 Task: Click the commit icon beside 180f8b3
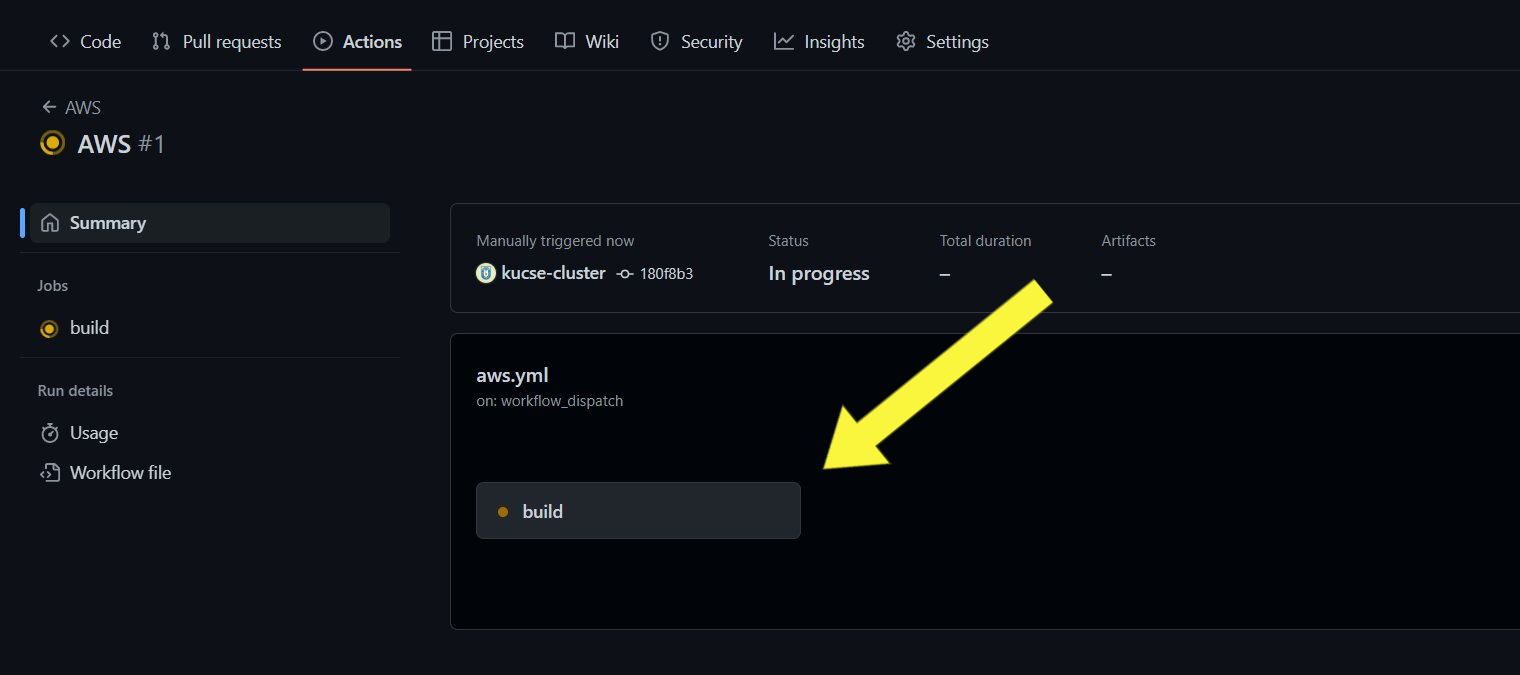coord(625,273)
